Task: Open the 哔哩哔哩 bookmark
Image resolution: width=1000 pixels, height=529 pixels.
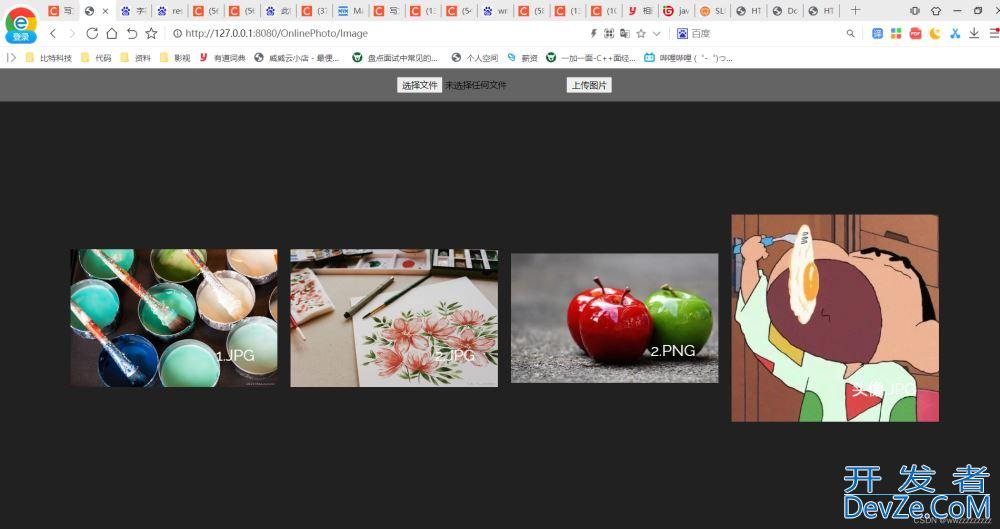Action: click(x=688, y=57)
